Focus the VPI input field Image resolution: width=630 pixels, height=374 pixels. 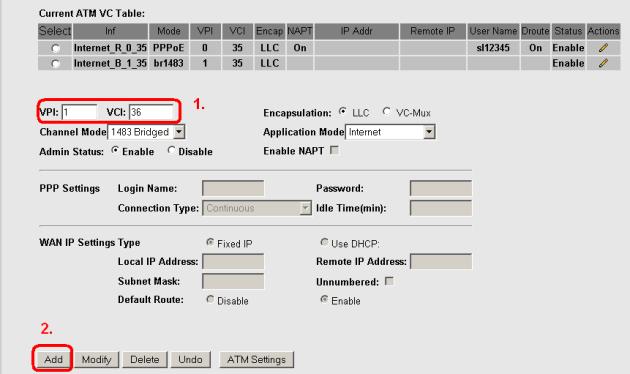(79, 112)
